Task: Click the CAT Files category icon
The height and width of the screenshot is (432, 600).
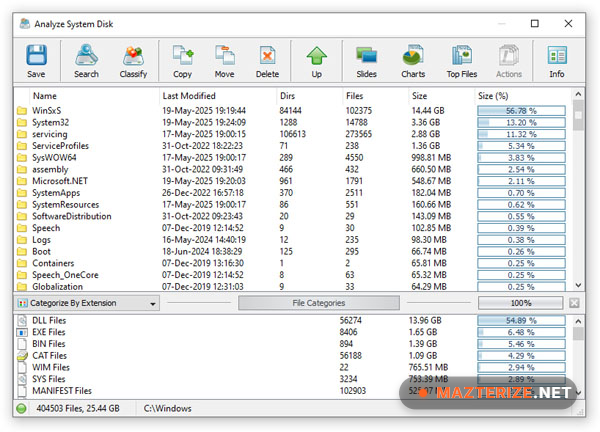Action: (x=22, y=355)
